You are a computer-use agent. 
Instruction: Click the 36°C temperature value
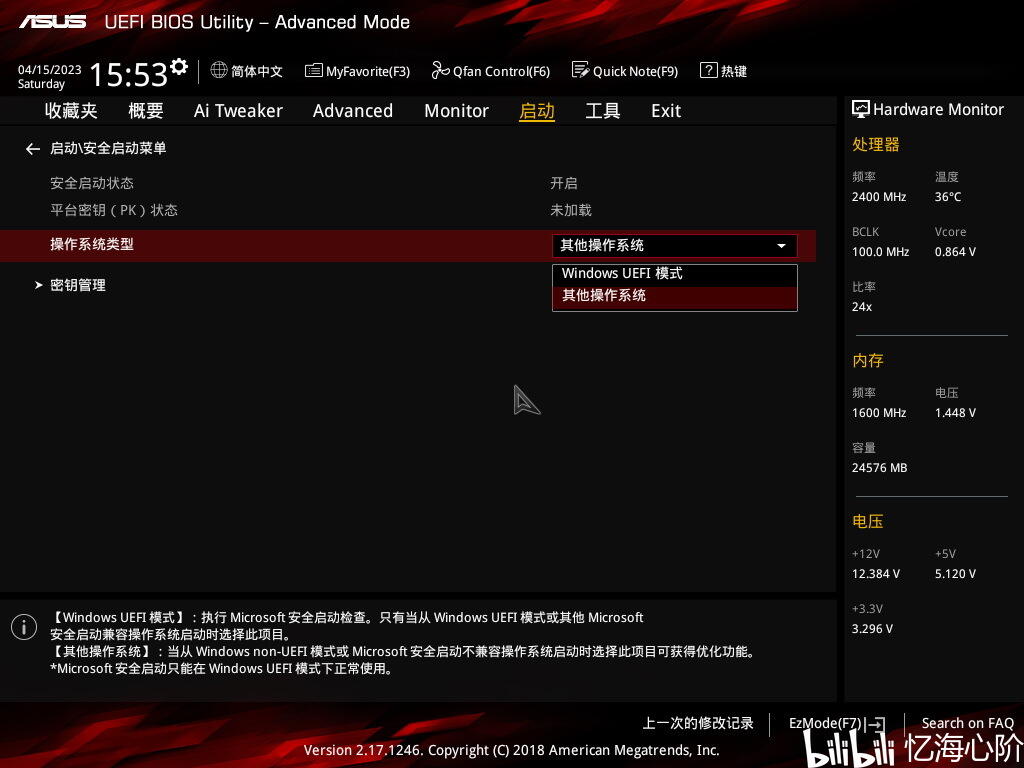coord(948,197)
